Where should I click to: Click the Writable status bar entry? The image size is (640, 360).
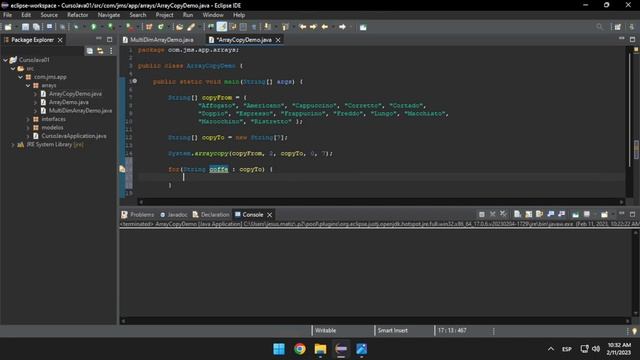click(325, 331)
